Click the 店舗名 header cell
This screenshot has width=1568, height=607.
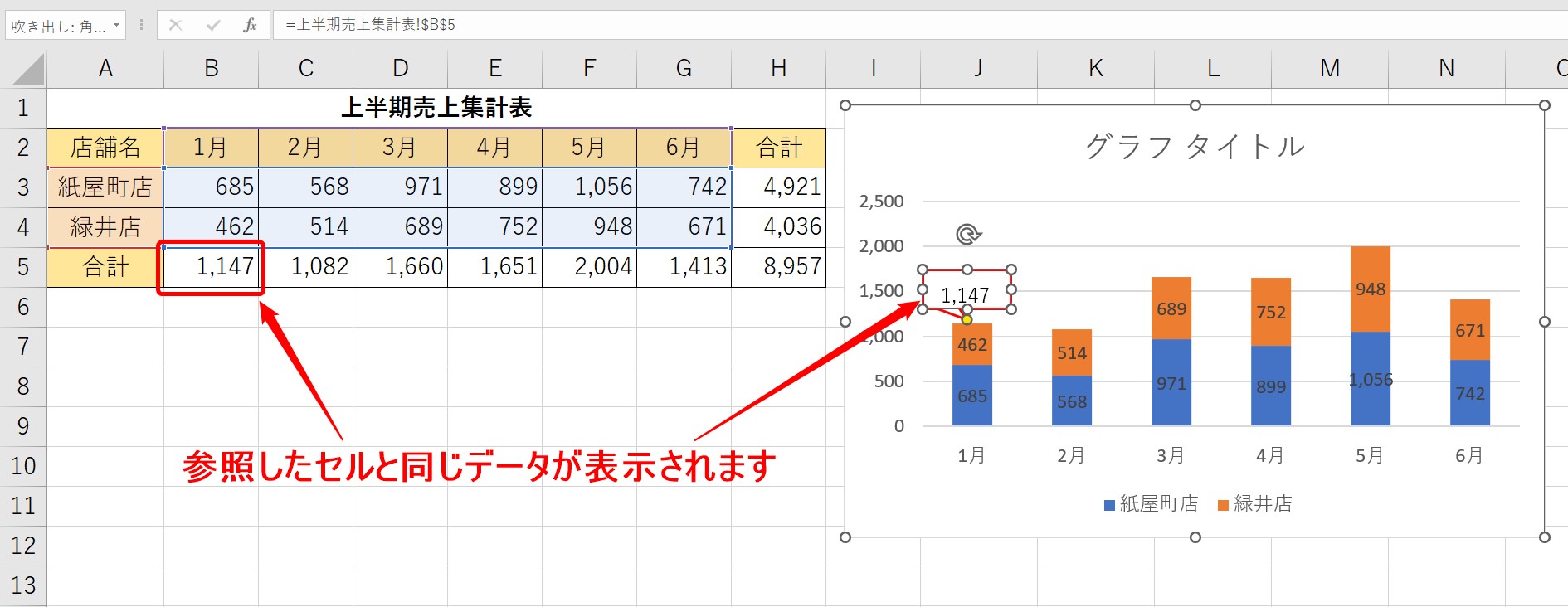tap(105, 148)
